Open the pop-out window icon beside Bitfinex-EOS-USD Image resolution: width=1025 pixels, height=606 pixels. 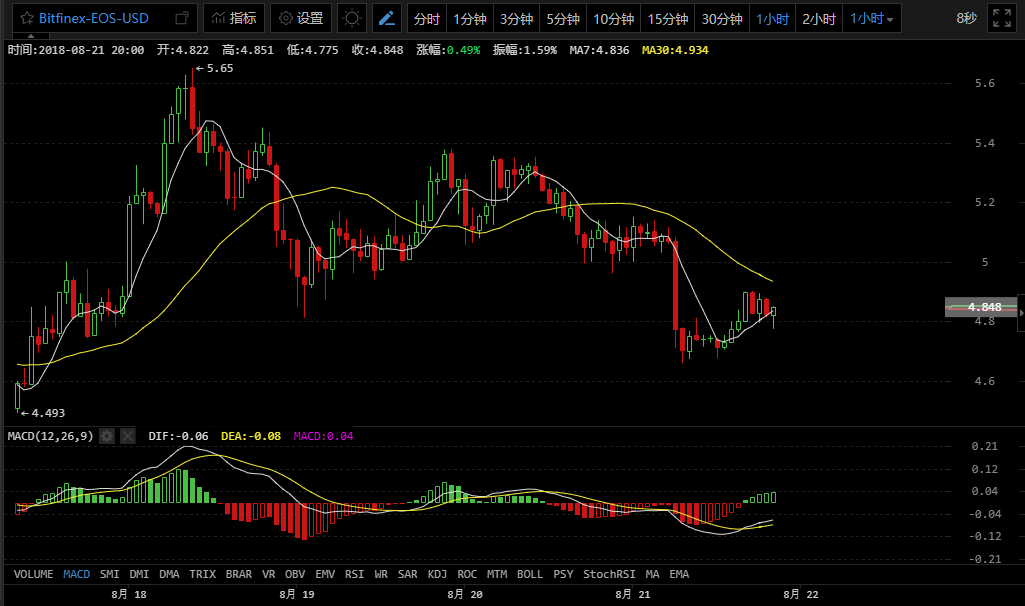tap(182, 18)
